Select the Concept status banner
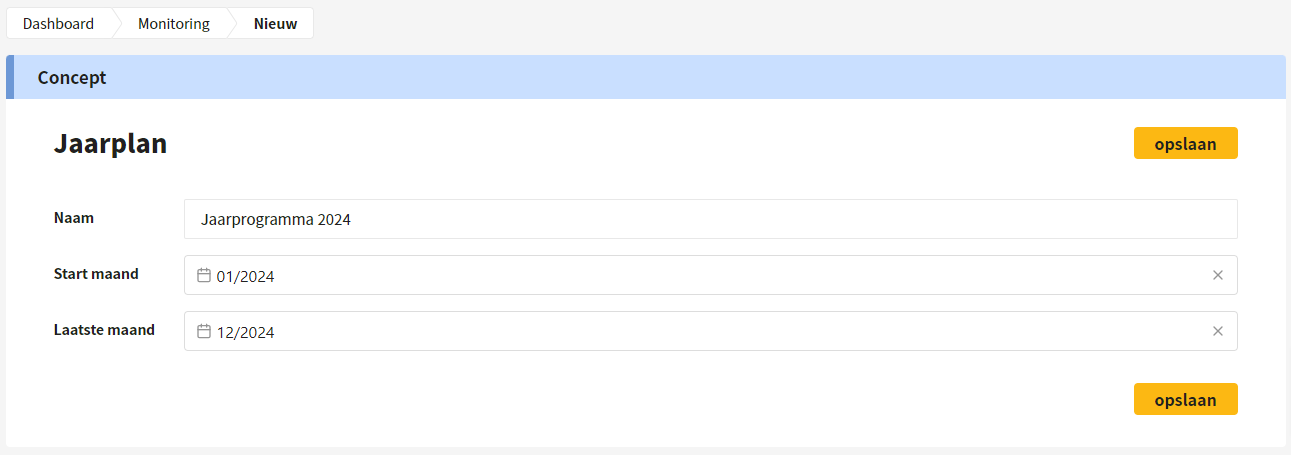The width and height of the screenshot is (1291, 455). [646, 77]
